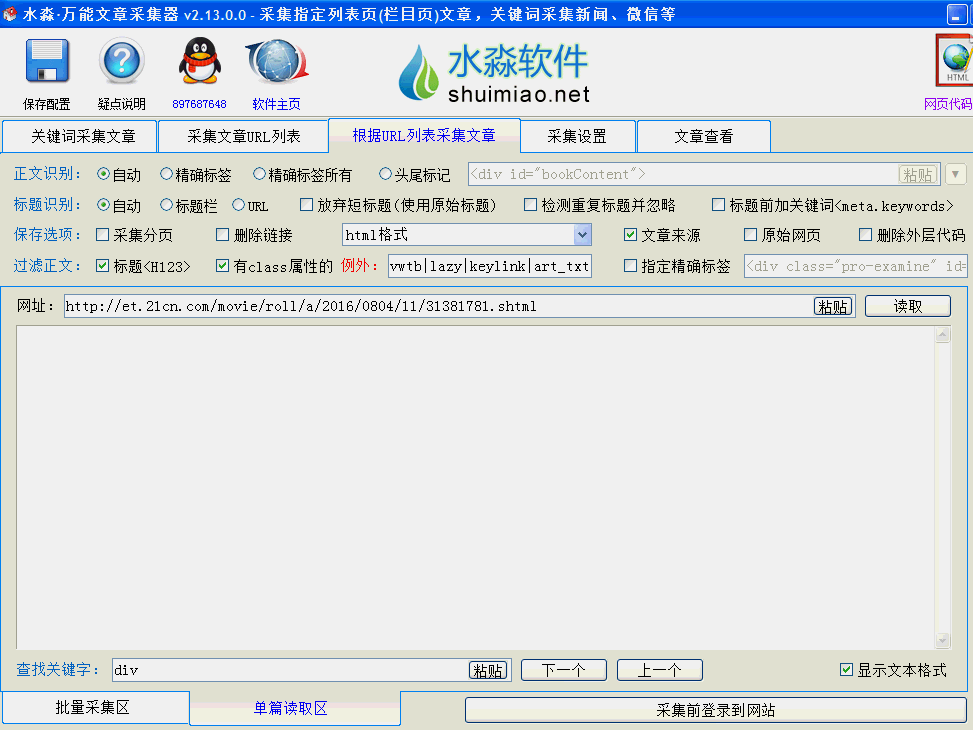973x730 pixels.
Task: Click the vertical scrollbar of the content area
Action: pyautogui.click(x=942, y=487)
